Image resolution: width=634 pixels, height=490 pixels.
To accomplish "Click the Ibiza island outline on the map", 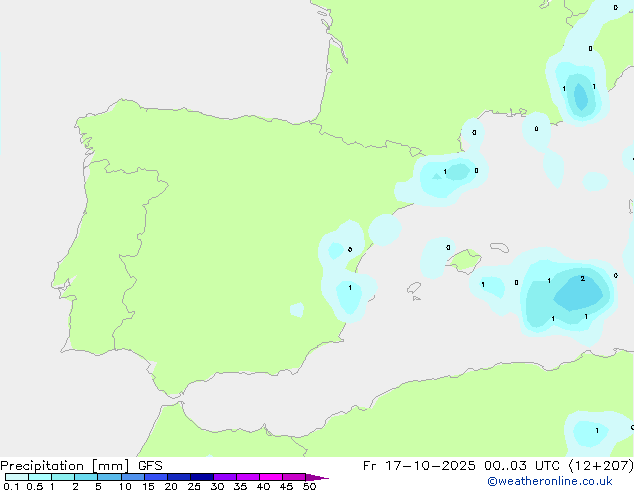I will pos(414,289).
